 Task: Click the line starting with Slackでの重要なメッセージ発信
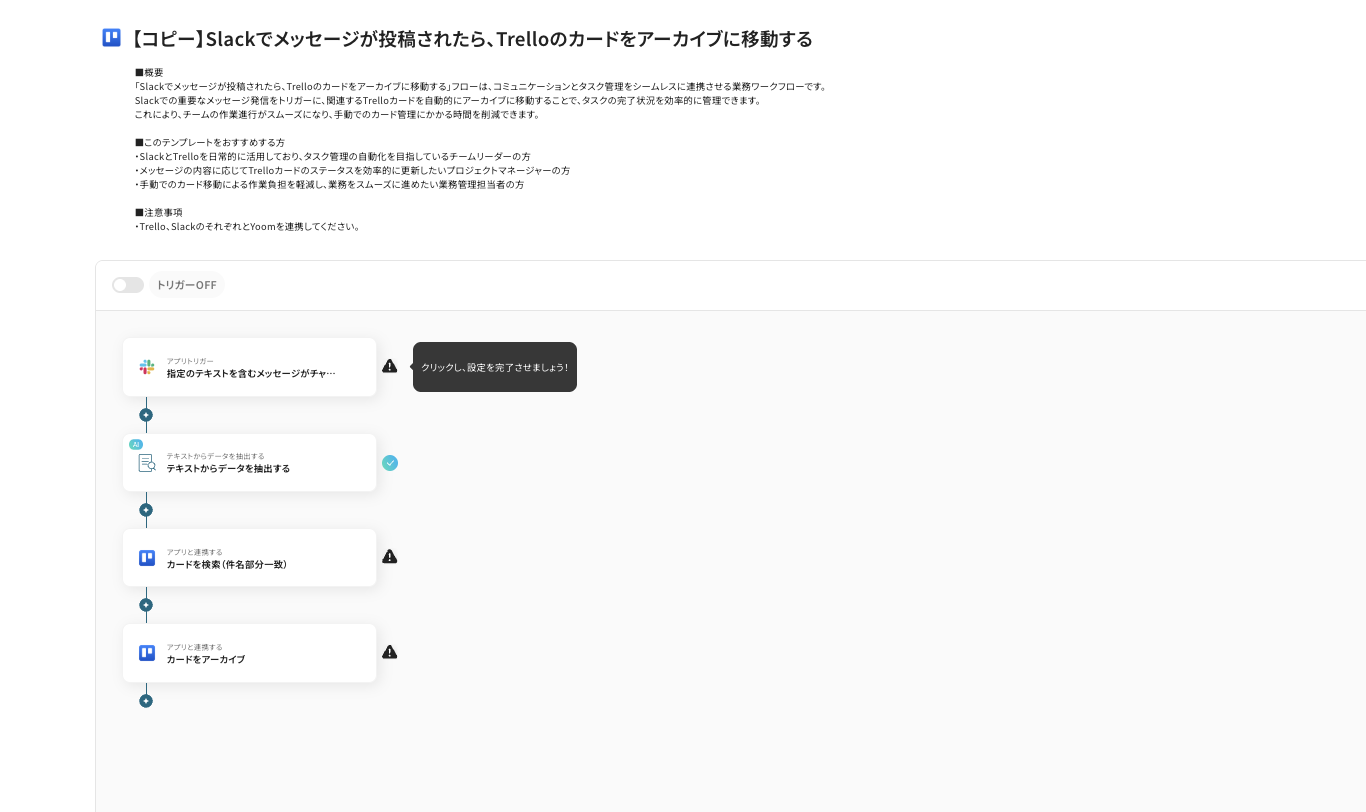click(448, 100)
